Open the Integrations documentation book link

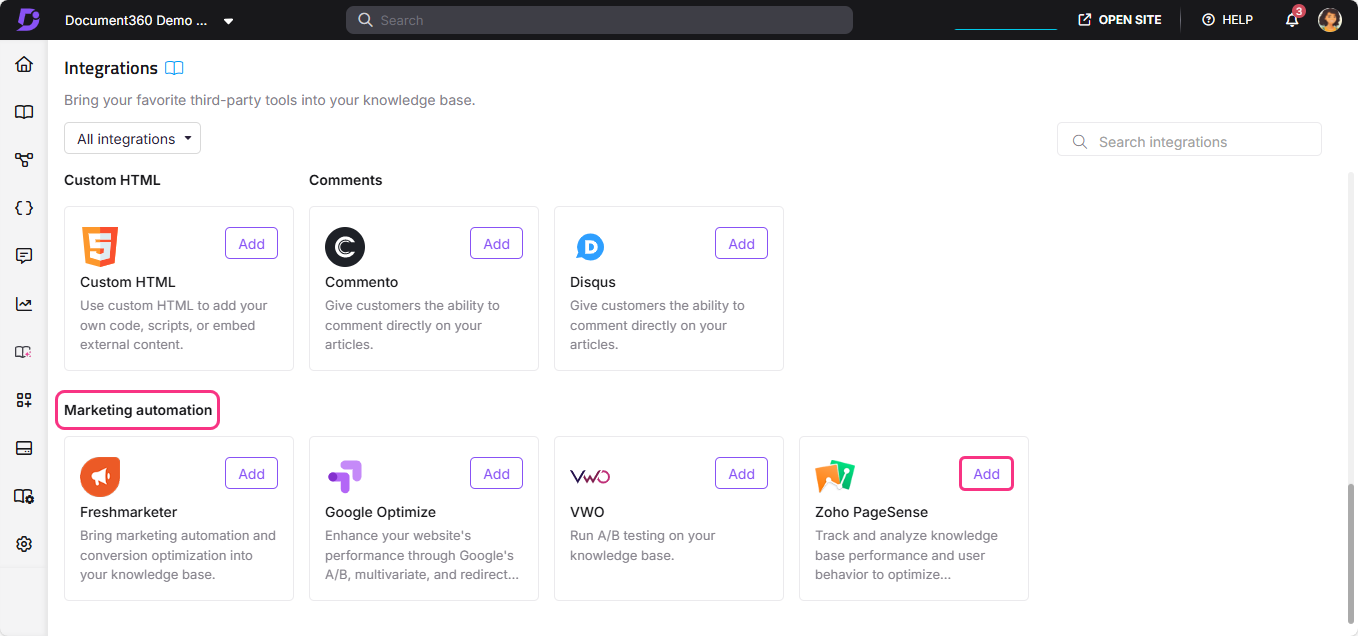pyautogui.click(x=175, y=67)
